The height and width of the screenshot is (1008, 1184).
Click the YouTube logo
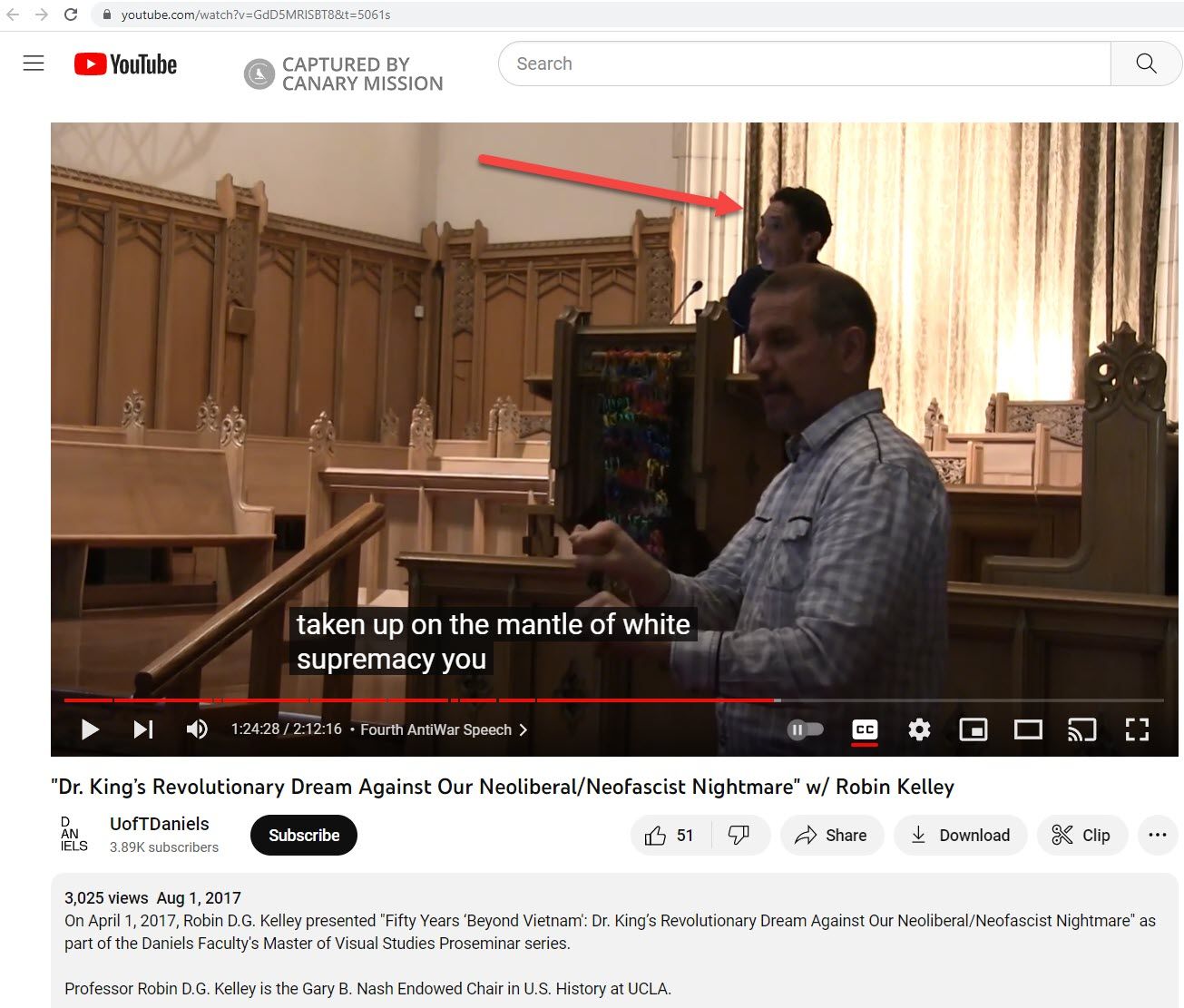(x=125, y=64)
